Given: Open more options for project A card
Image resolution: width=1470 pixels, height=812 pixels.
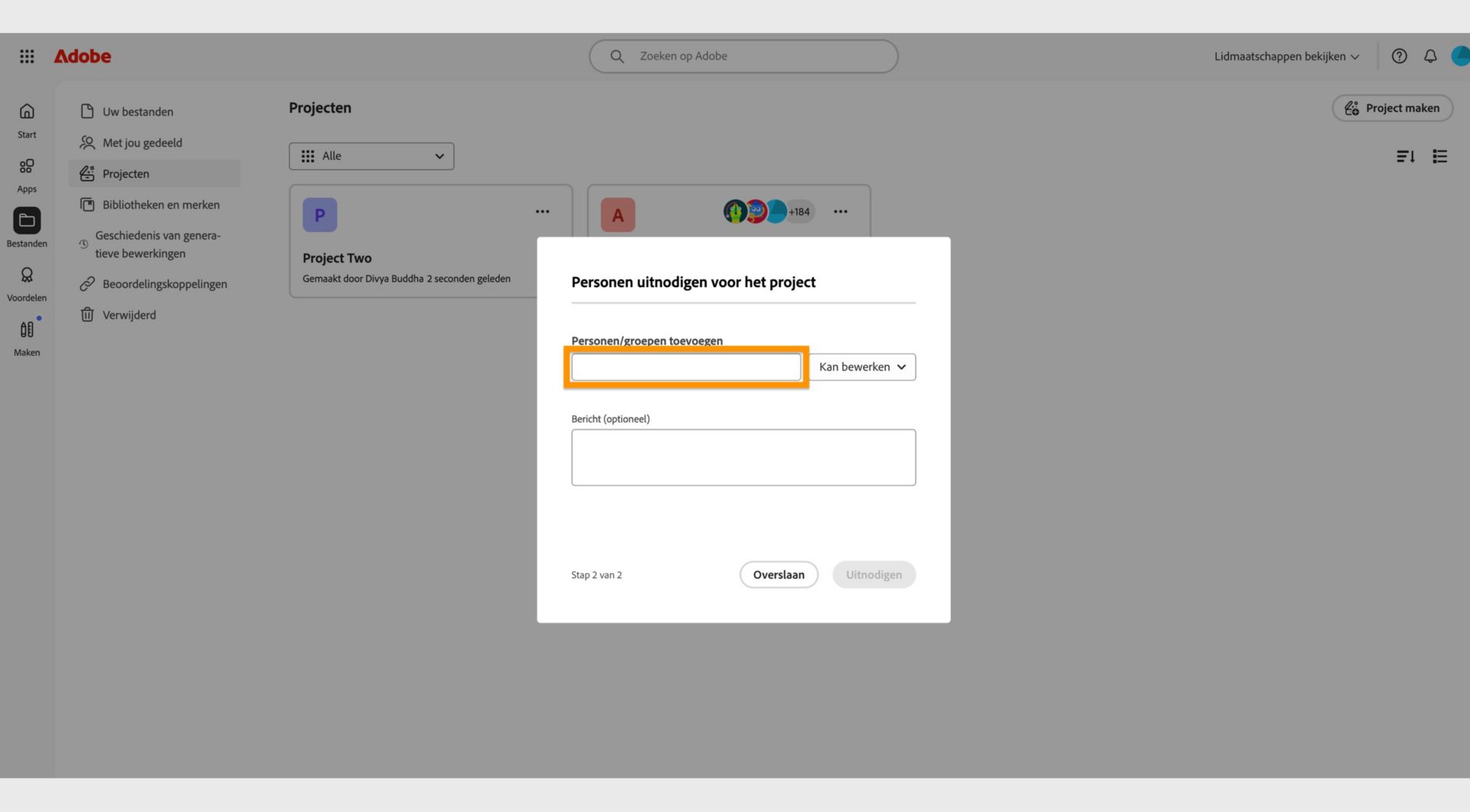Looking at the screenshot, I should click(840, 212).
